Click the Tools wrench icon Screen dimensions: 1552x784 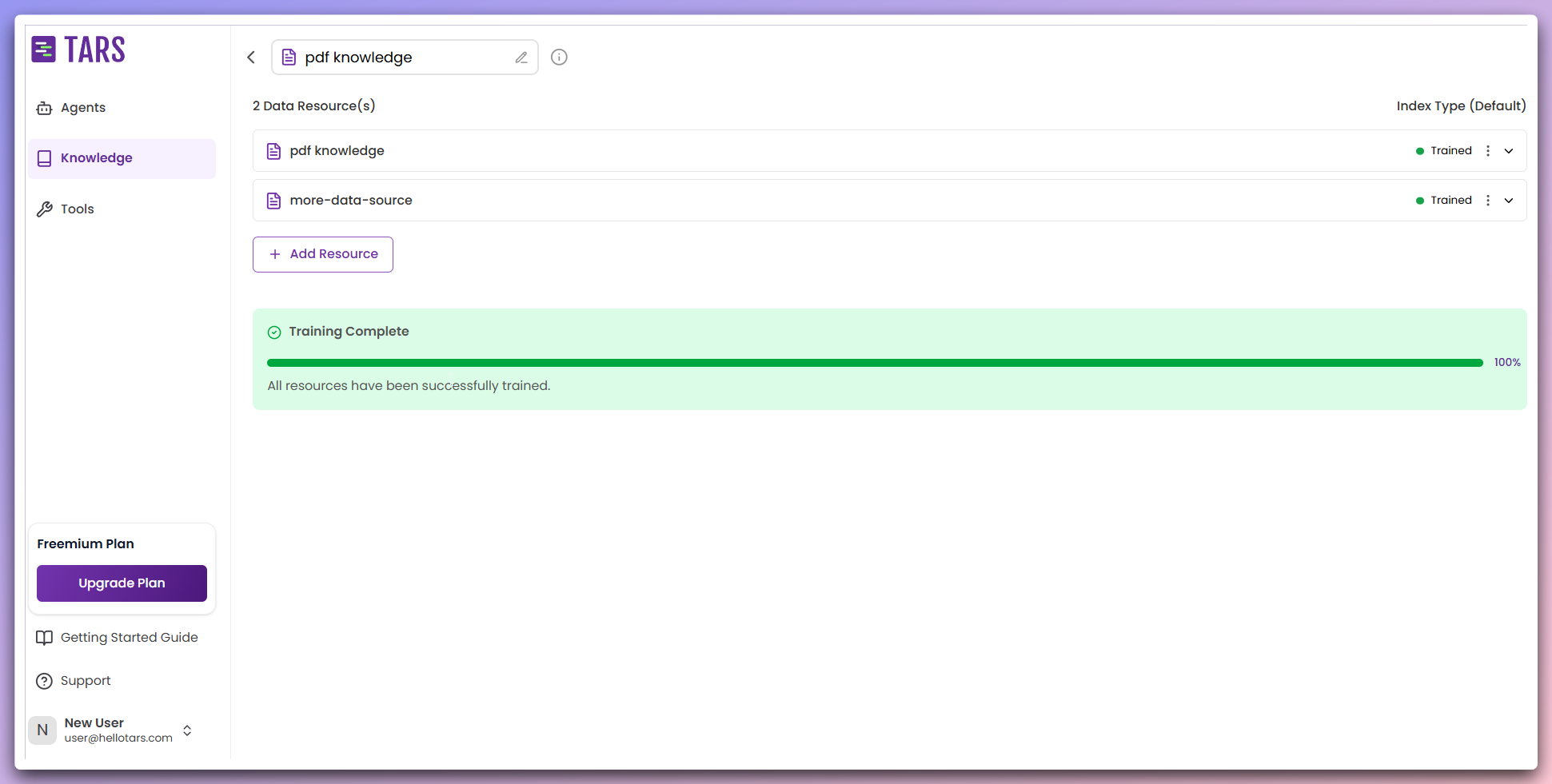click(x=45, y=209)
